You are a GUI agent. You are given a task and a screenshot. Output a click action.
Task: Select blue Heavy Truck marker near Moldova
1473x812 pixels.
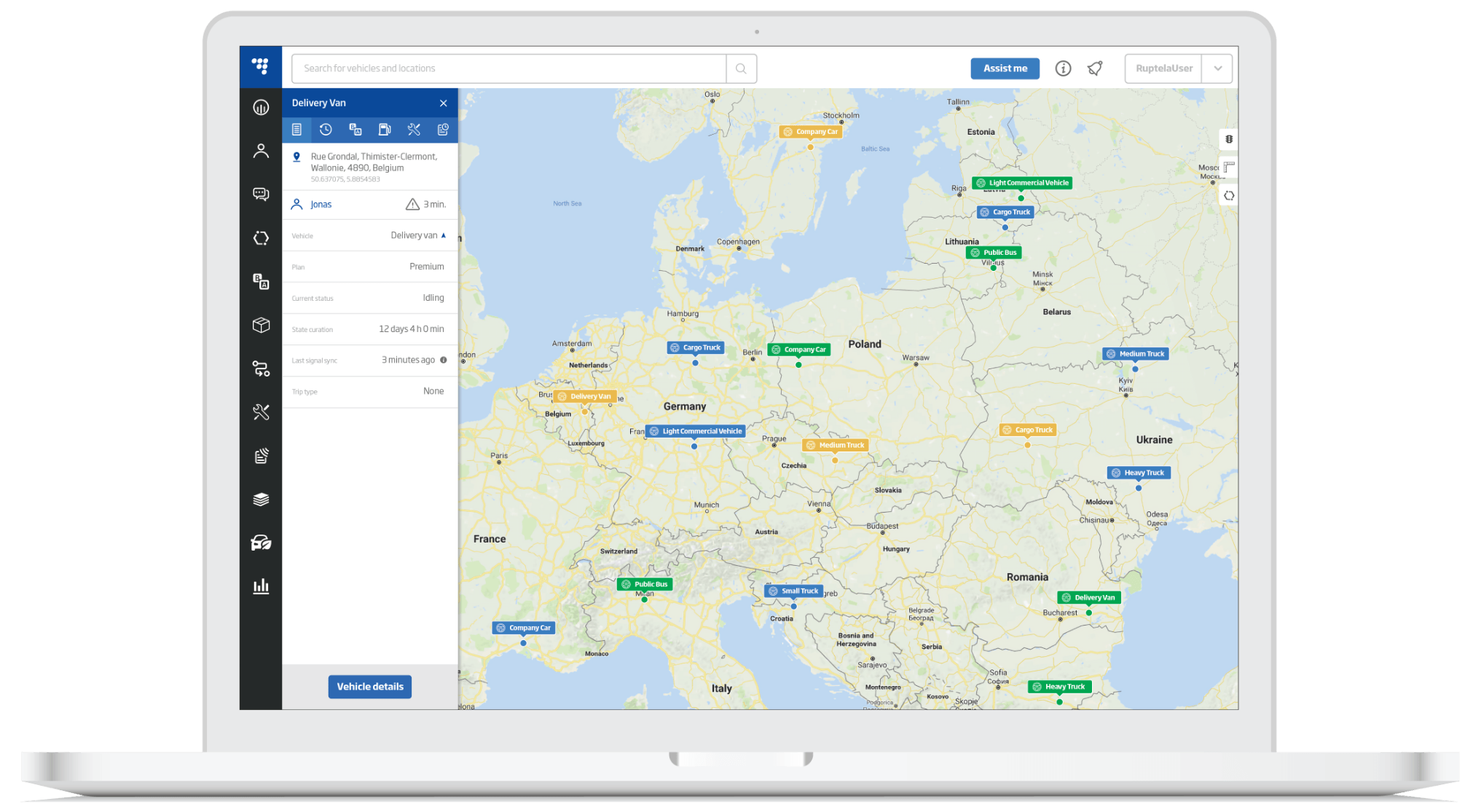click(1138, 473)
